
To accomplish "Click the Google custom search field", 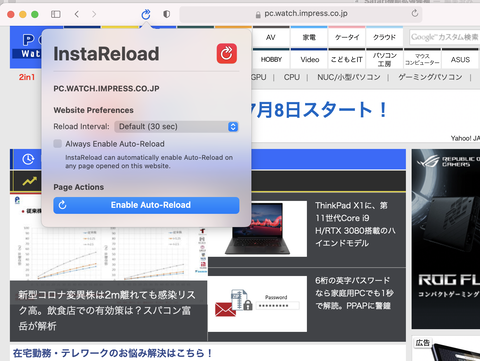I will [445, 37].
